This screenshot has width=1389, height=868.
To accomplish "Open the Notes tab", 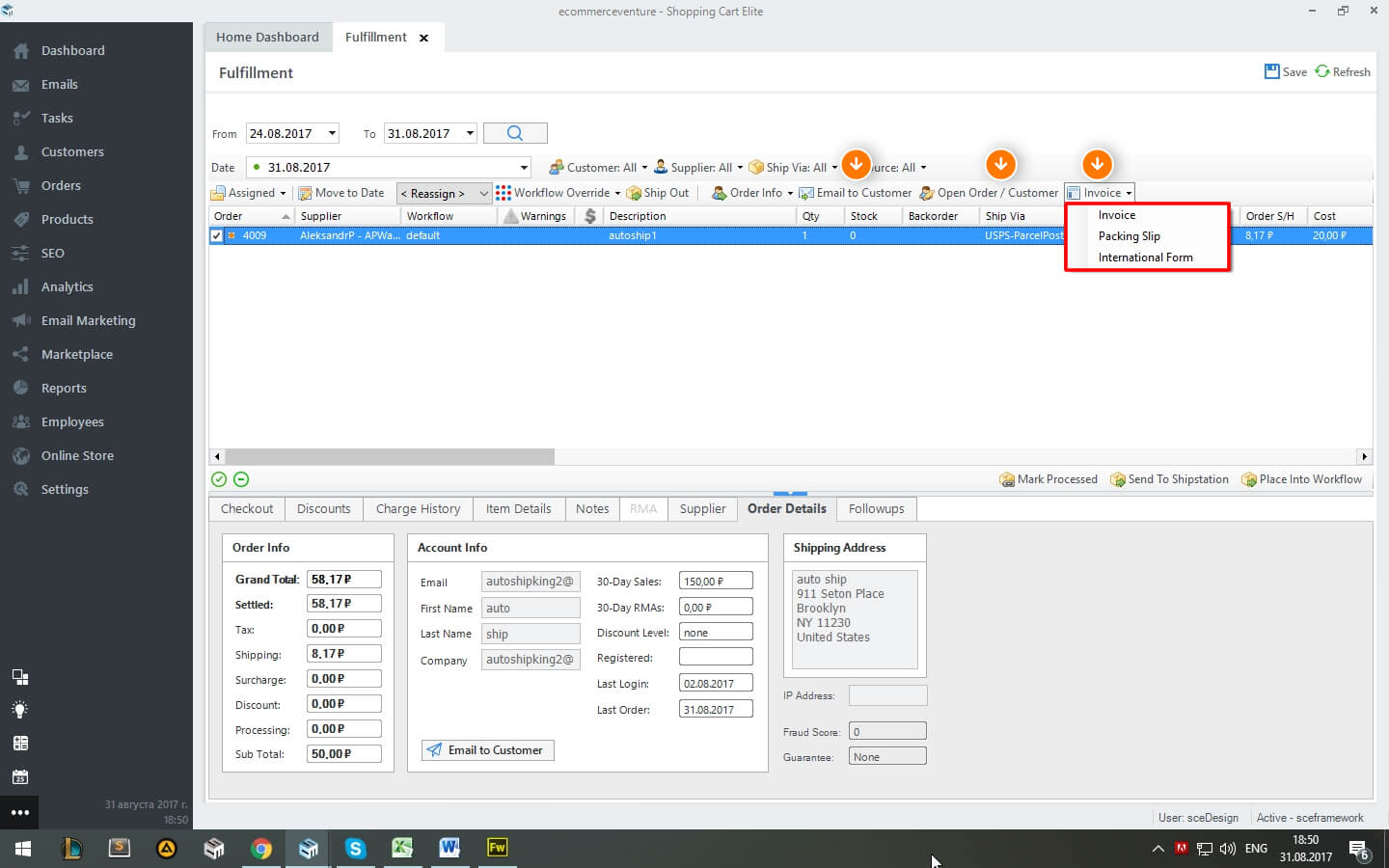I will pos(592,508).
